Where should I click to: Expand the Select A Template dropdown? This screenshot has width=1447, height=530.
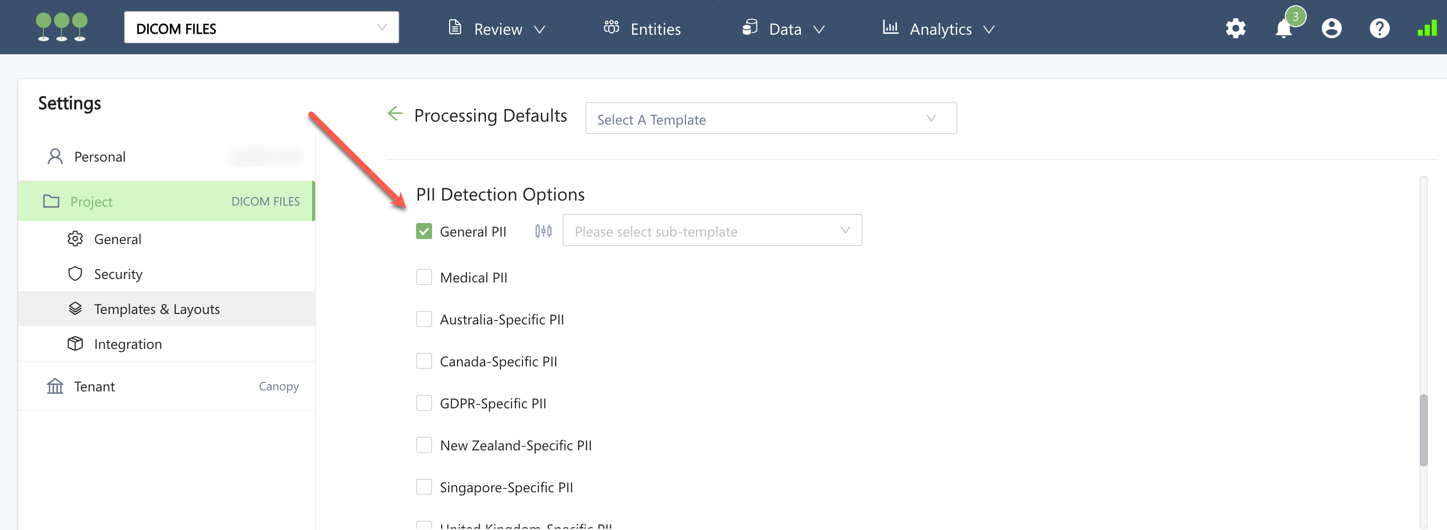[x=770, y=119]
